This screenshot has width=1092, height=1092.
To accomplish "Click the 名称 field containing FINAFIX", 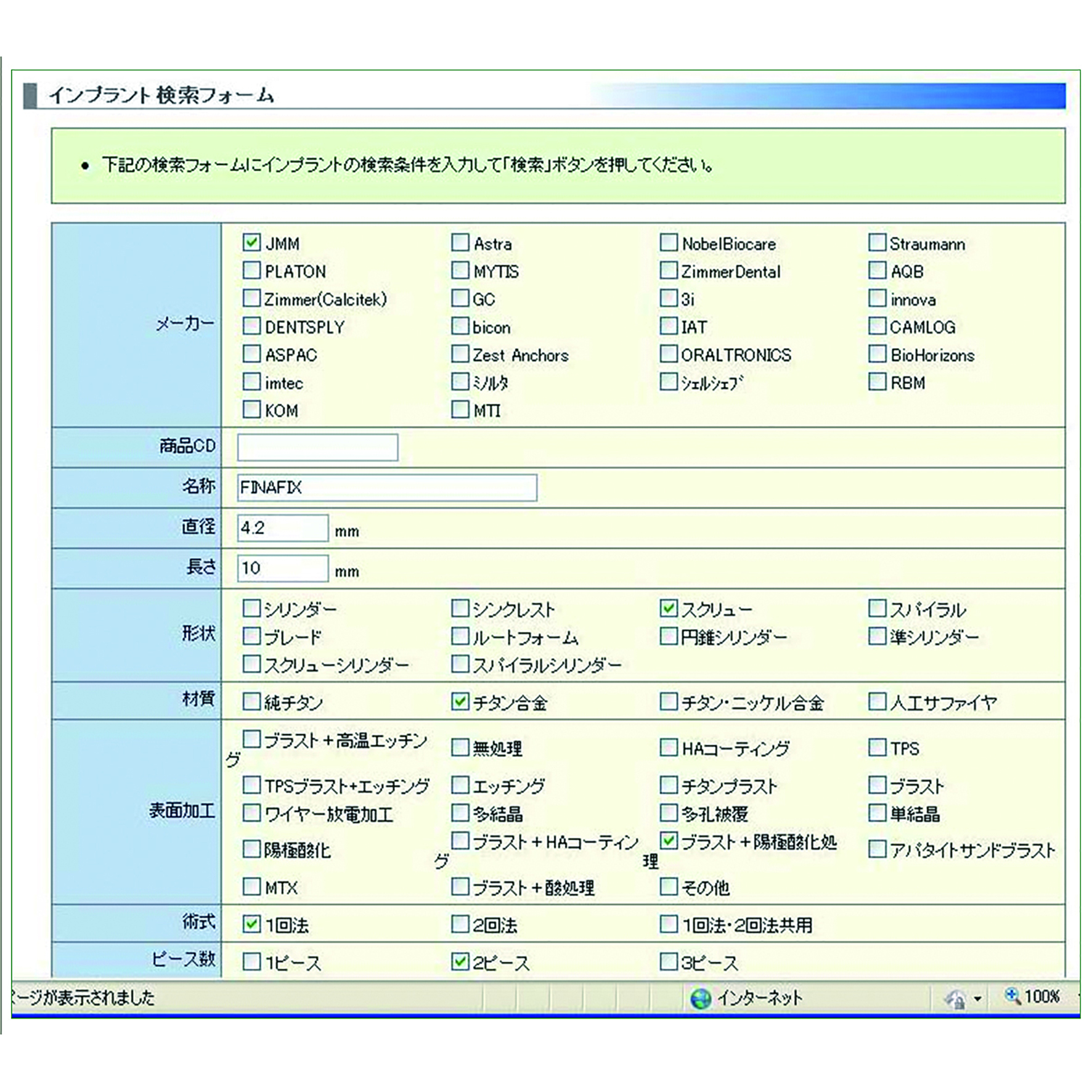I will (387, 487).
